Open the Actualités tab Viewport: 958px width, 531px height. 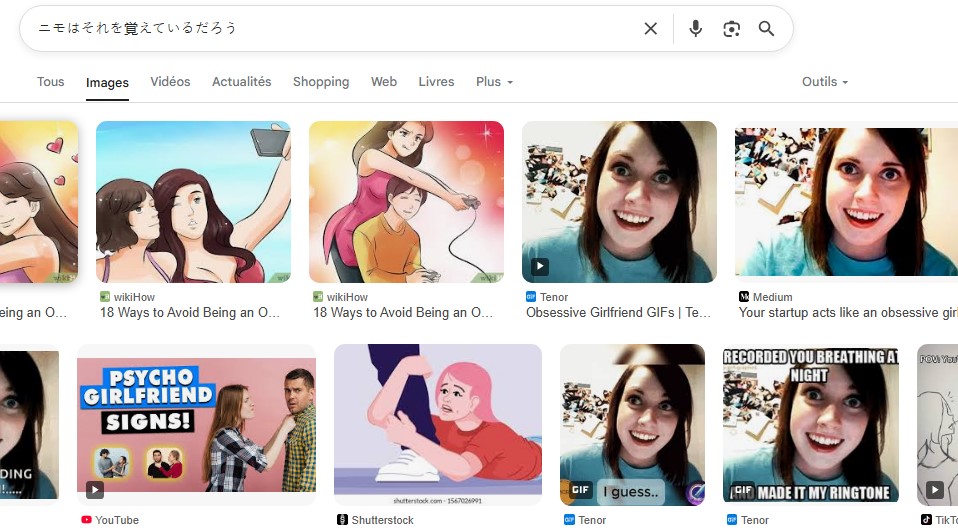241,82
